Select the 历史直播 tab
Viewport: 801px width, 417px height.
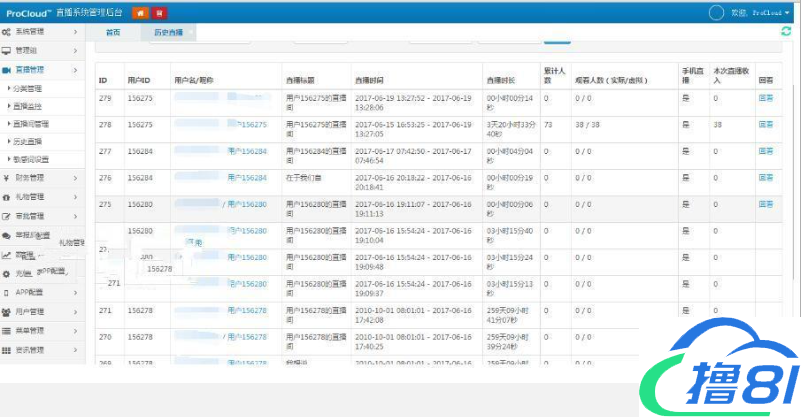pos(168,33)
